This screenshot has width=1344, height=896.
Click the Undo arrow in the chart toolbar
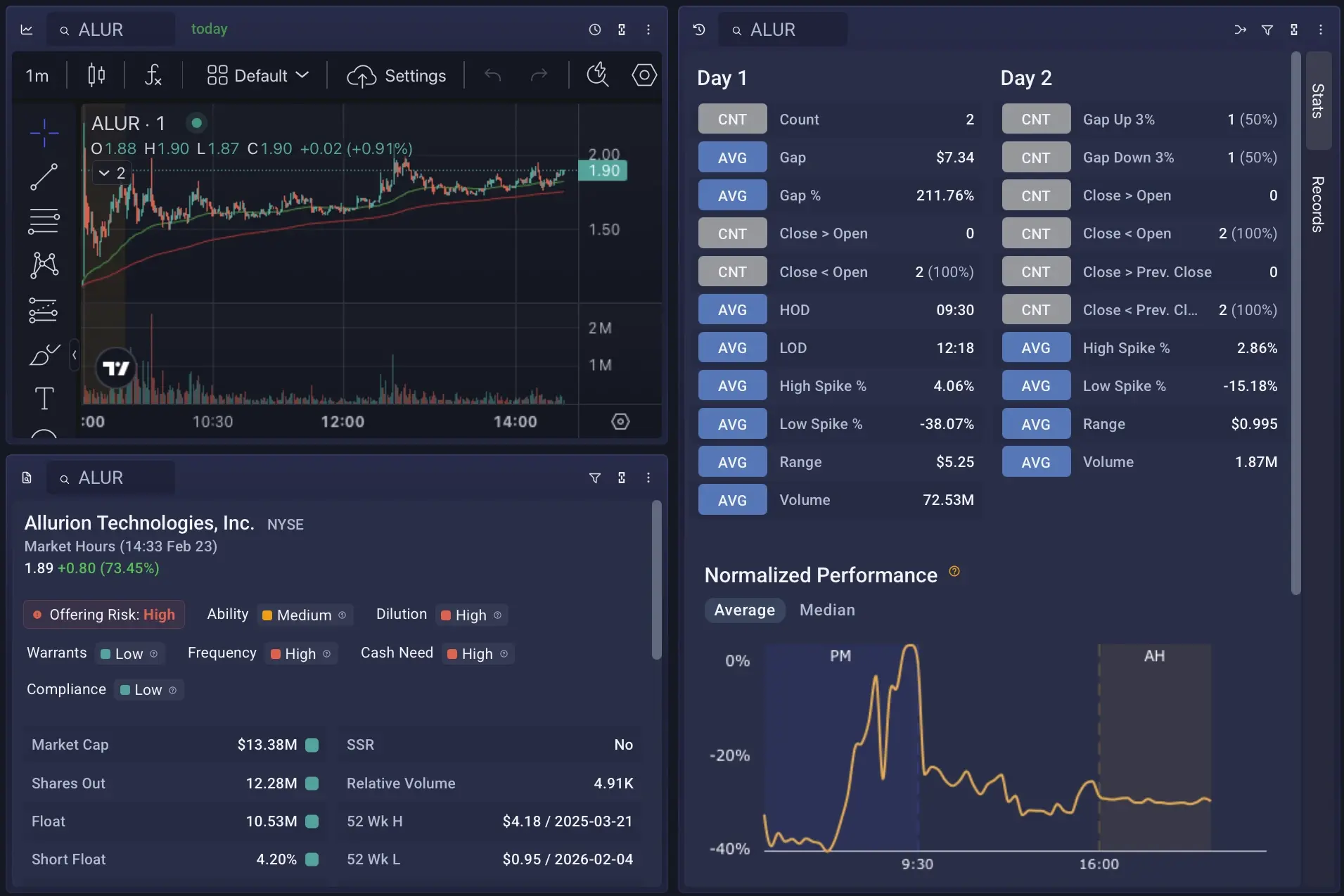(492, 75)
